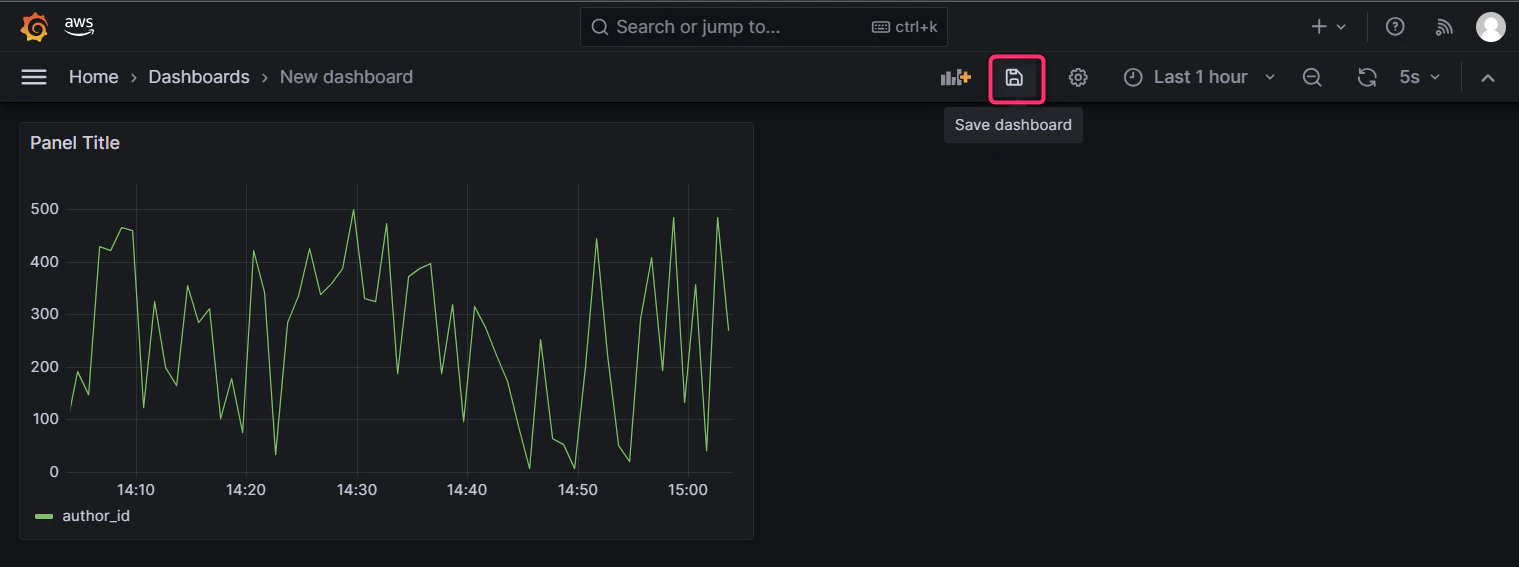
Task: Open the hamburger navigation menu
Action: [x=34, y=77]
